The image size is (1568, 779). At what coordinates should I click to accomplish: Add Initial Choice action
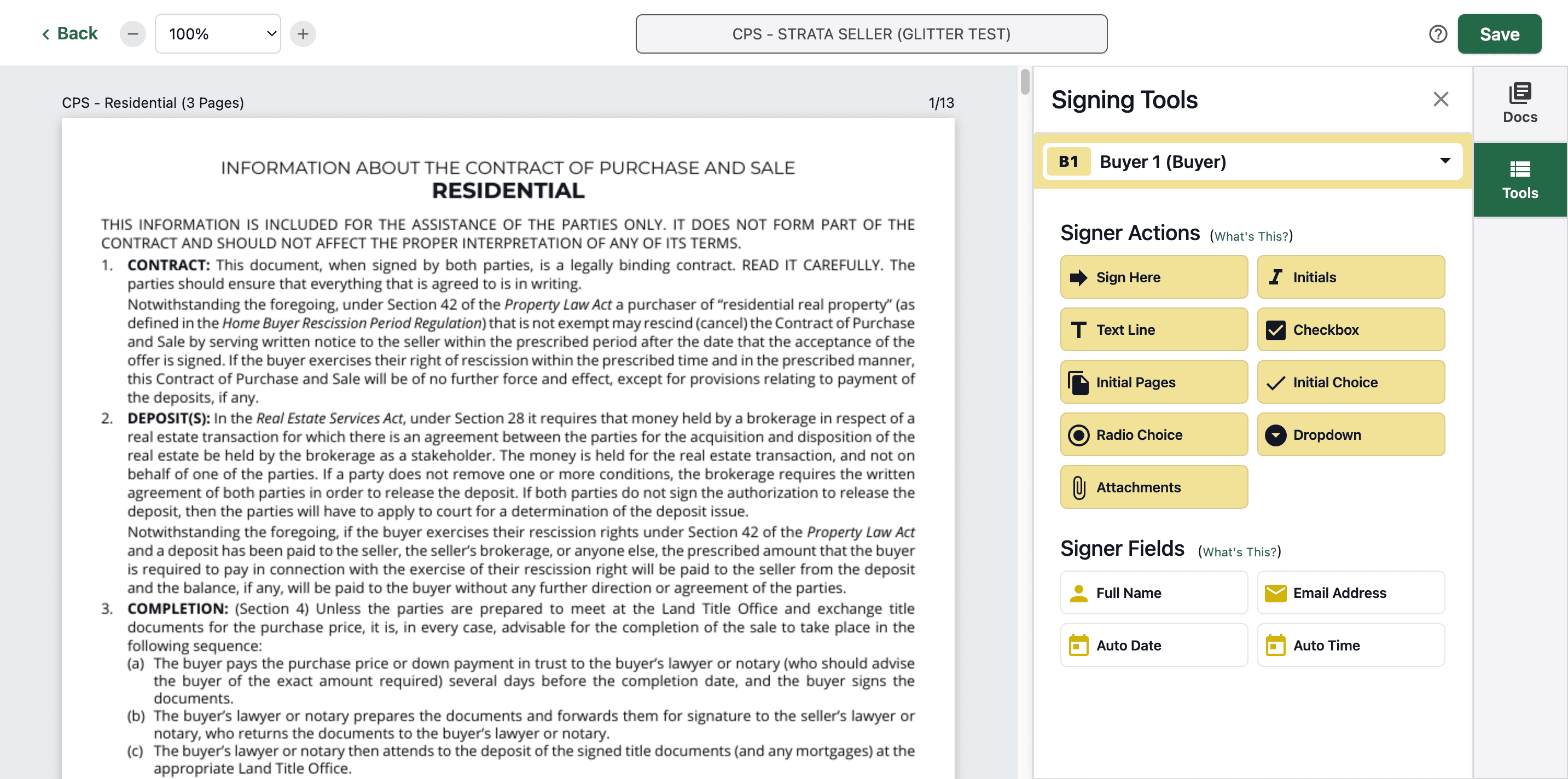click(x=1351, y=382)
